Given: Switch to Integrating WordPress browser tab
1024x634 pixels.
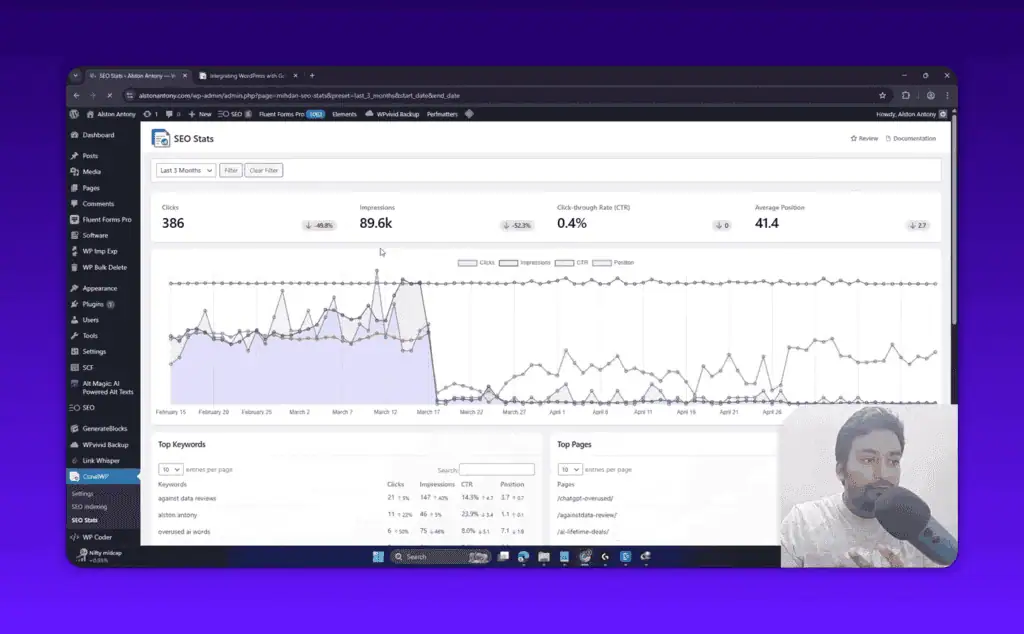Looking at the screenshot, I should tap(247, 76).
